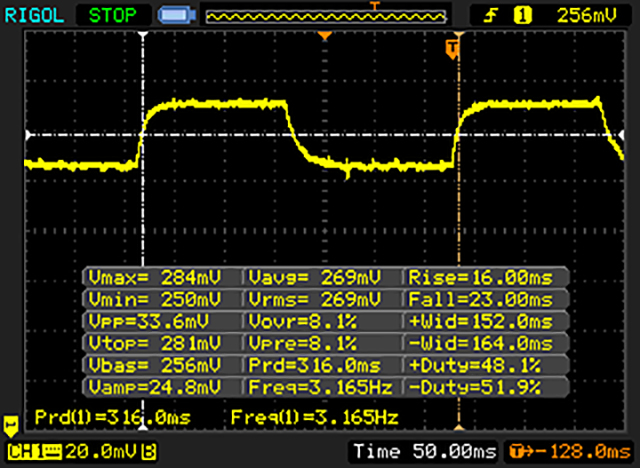The image size is (640, 468).
Task: Click the Vmin= 250mV measurement
Action: pos(154,300)
